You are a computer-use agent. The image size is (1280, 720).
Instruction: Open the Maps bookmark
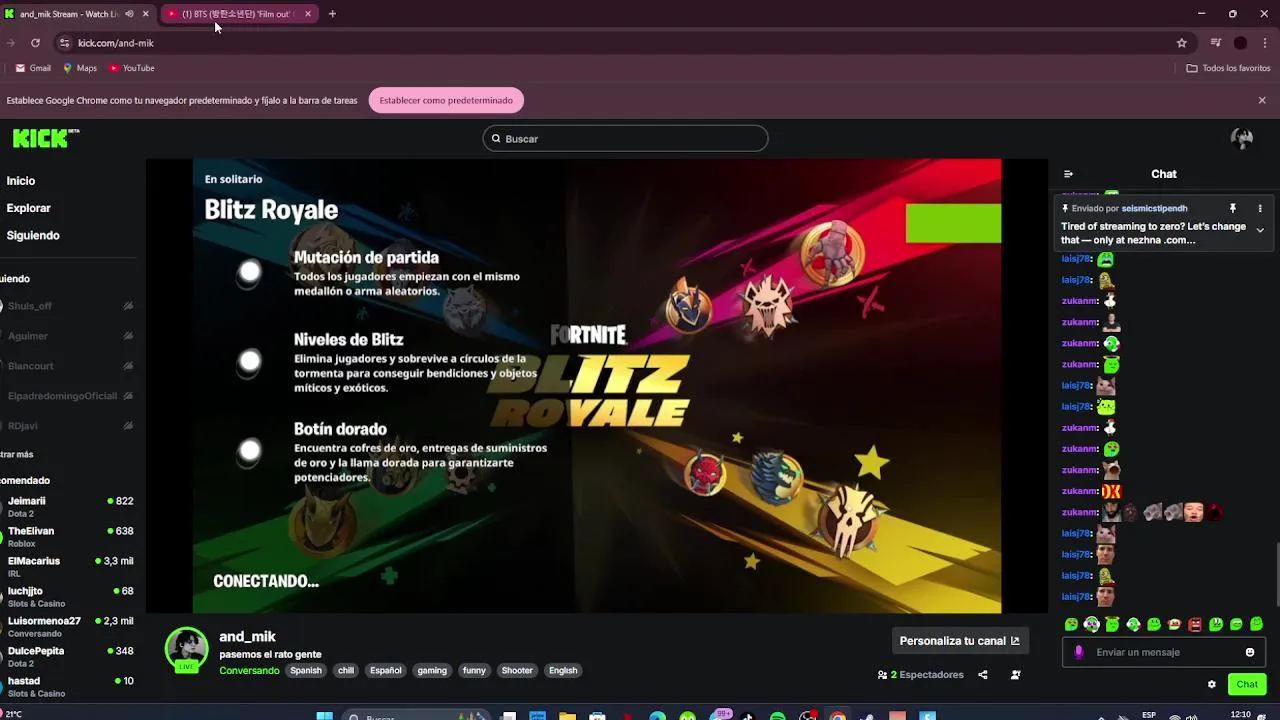coord(80,68)
